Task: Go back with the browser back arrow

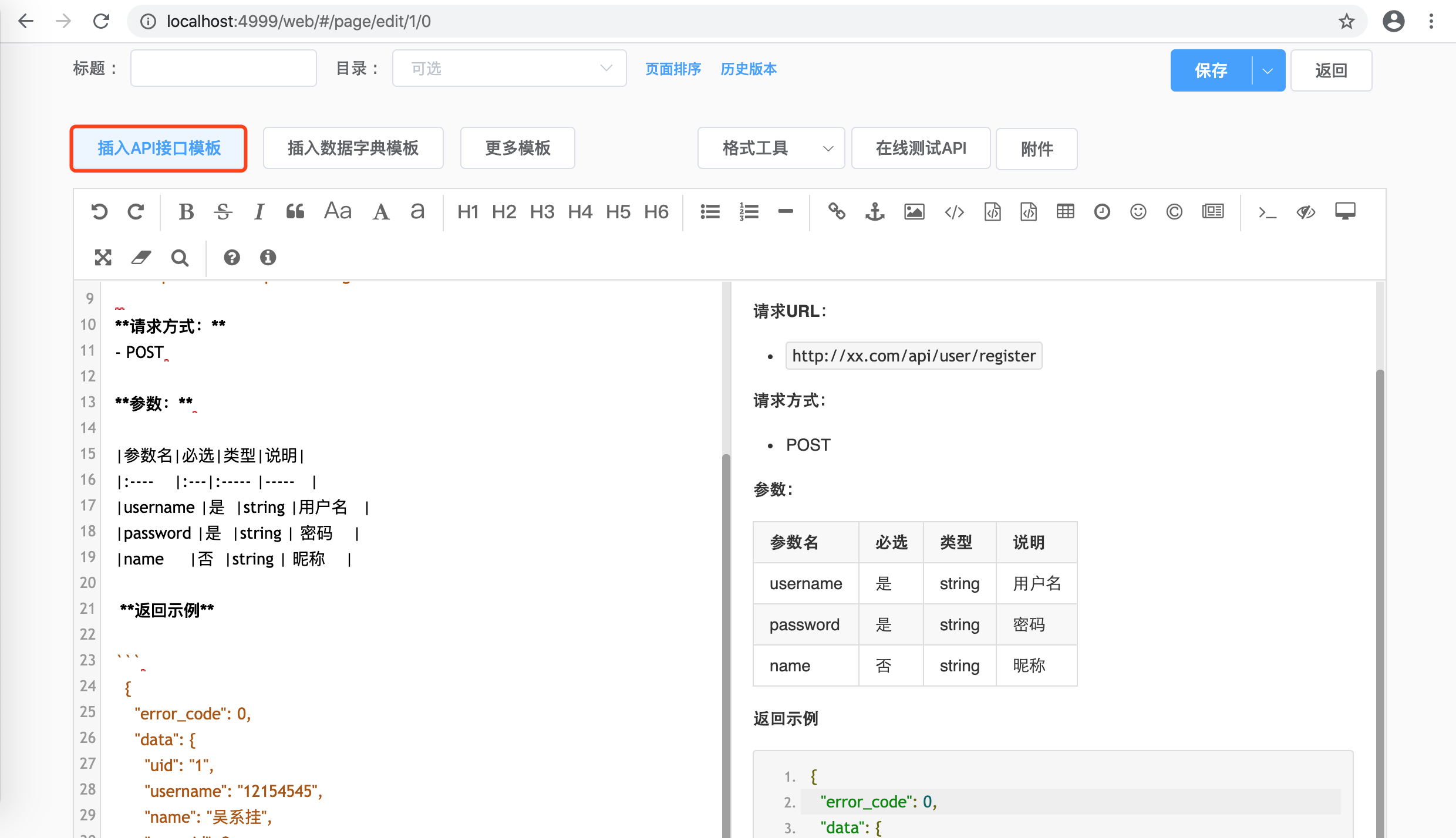Action: (x=26, y=22)
